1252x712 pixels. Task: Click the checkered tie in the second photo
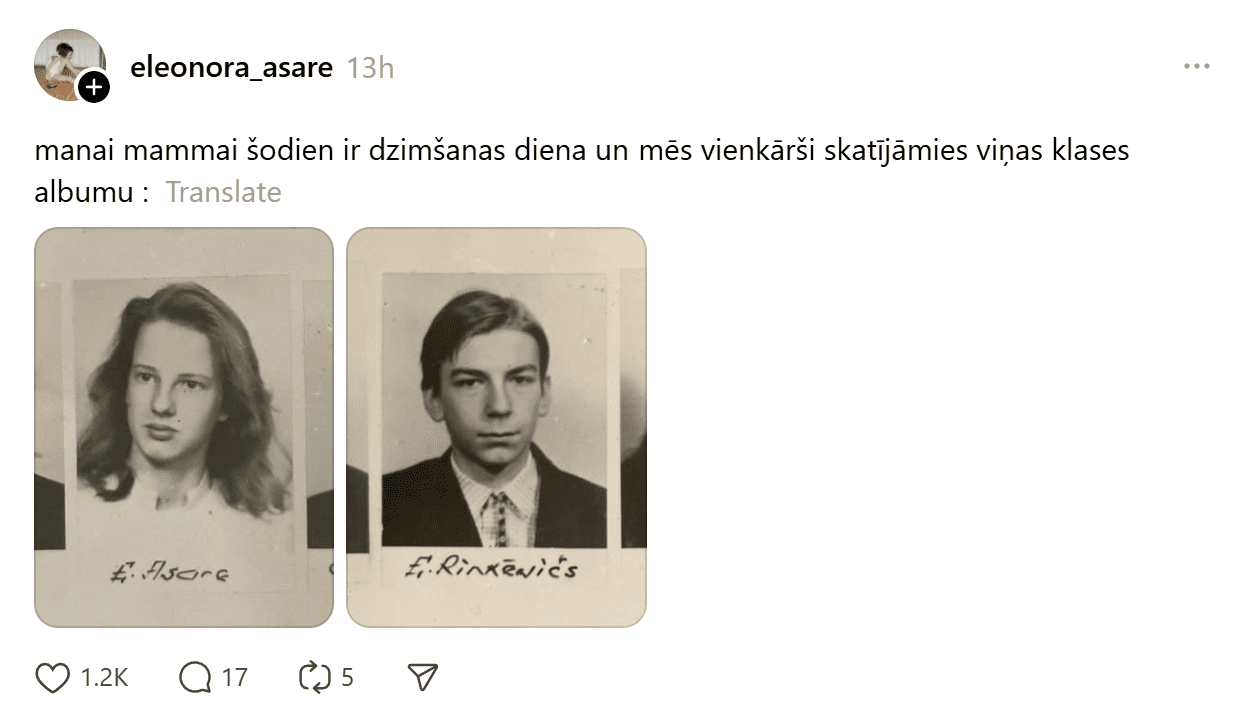[x=496, y=519]
